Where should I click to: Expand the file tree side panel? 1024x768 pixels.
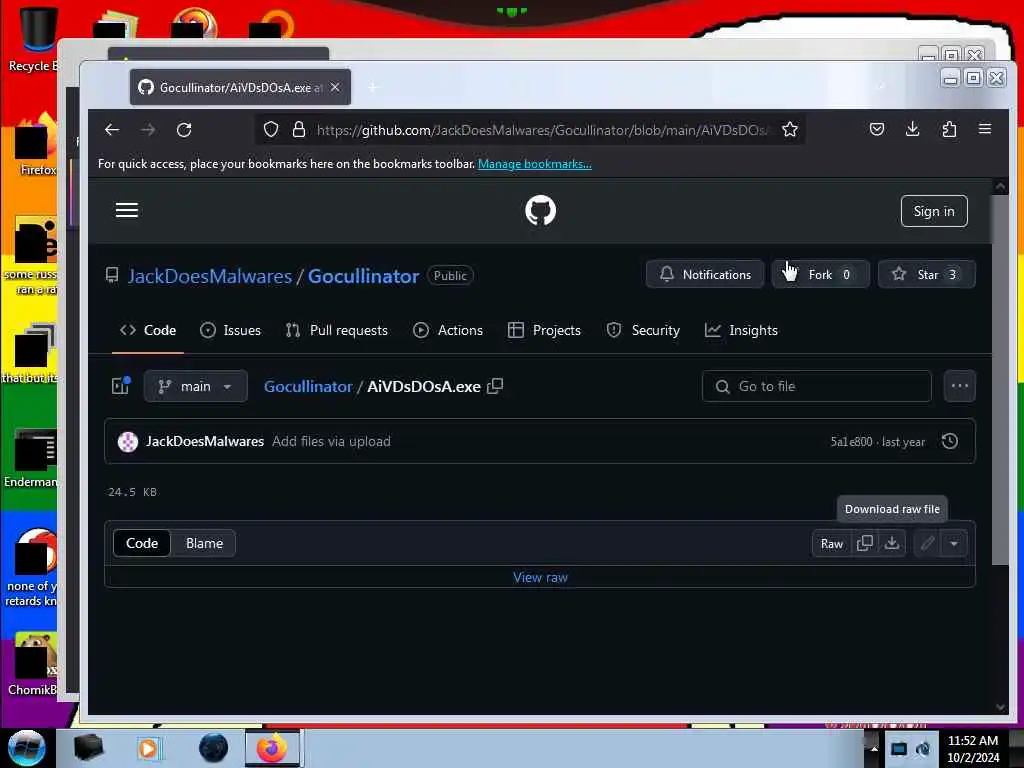[121, 386]
